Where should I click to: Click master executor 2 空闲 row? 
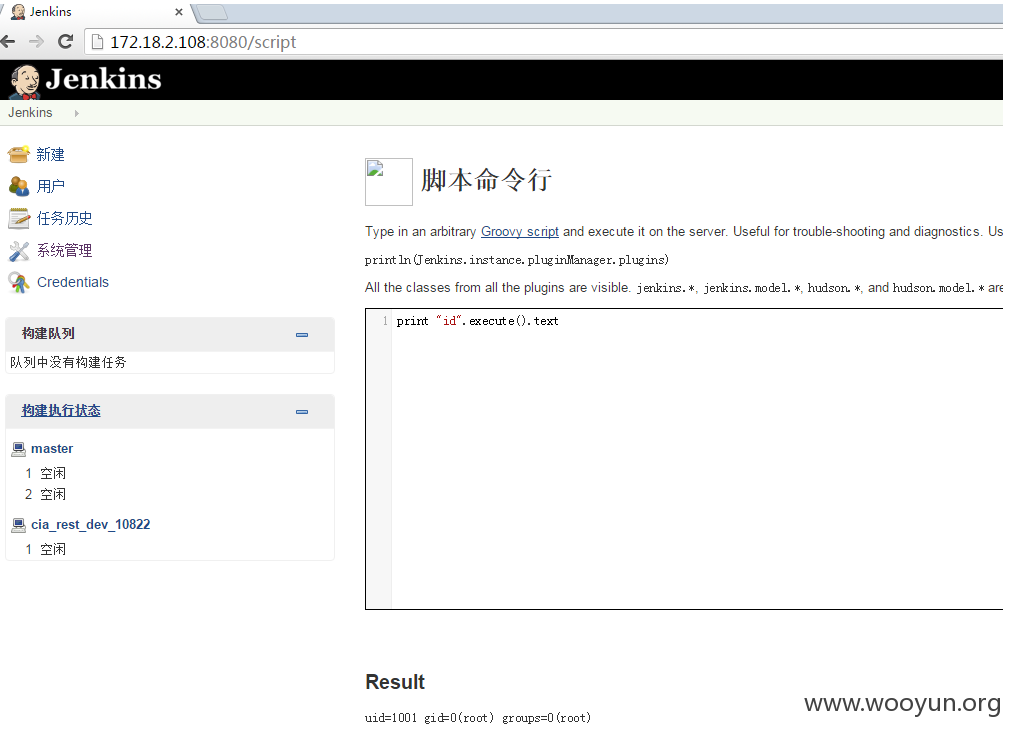[46, 494]
